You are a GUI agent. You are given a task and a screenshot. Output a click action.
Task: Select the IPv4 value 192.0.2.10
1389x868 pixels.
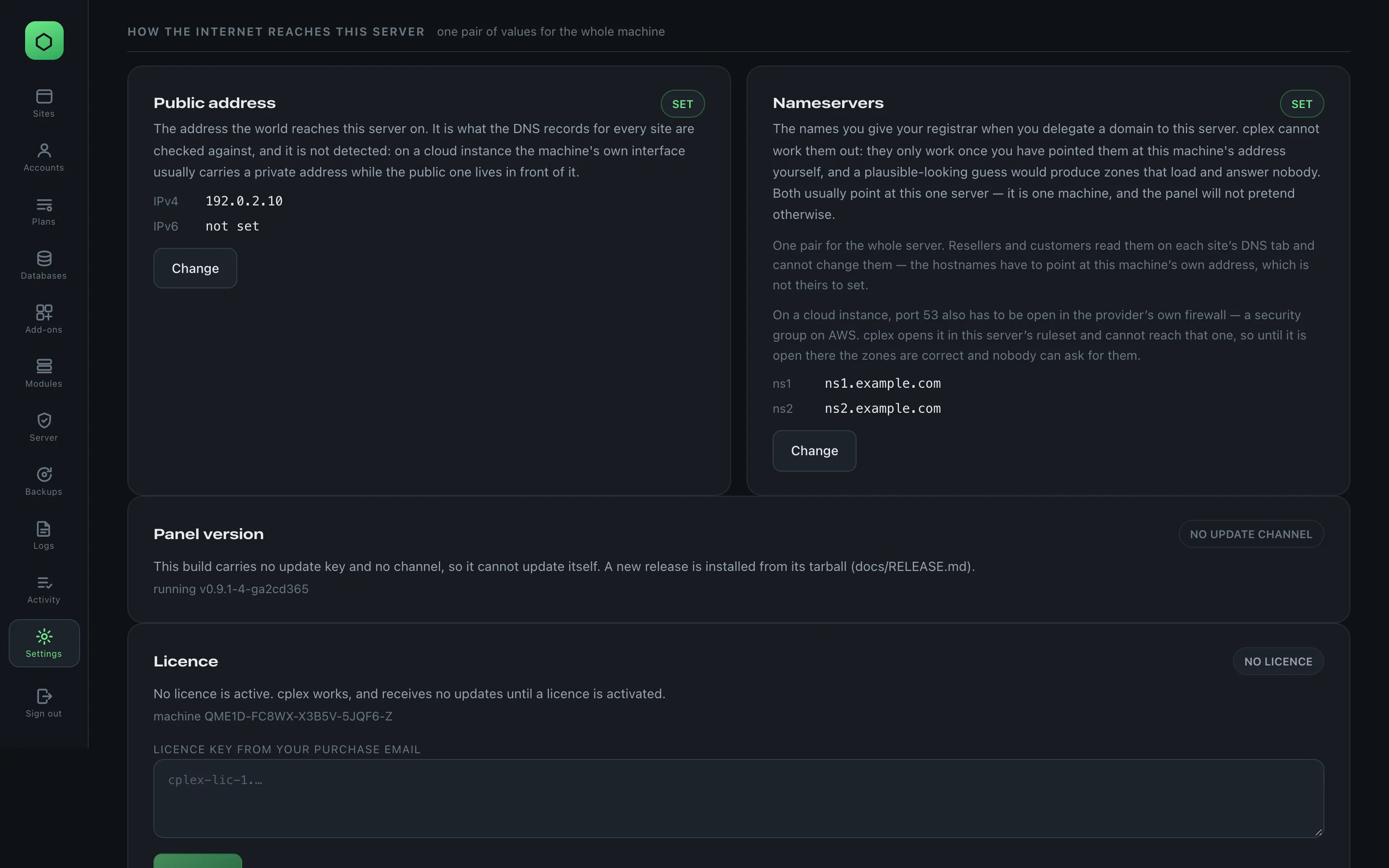pos(244,201)
